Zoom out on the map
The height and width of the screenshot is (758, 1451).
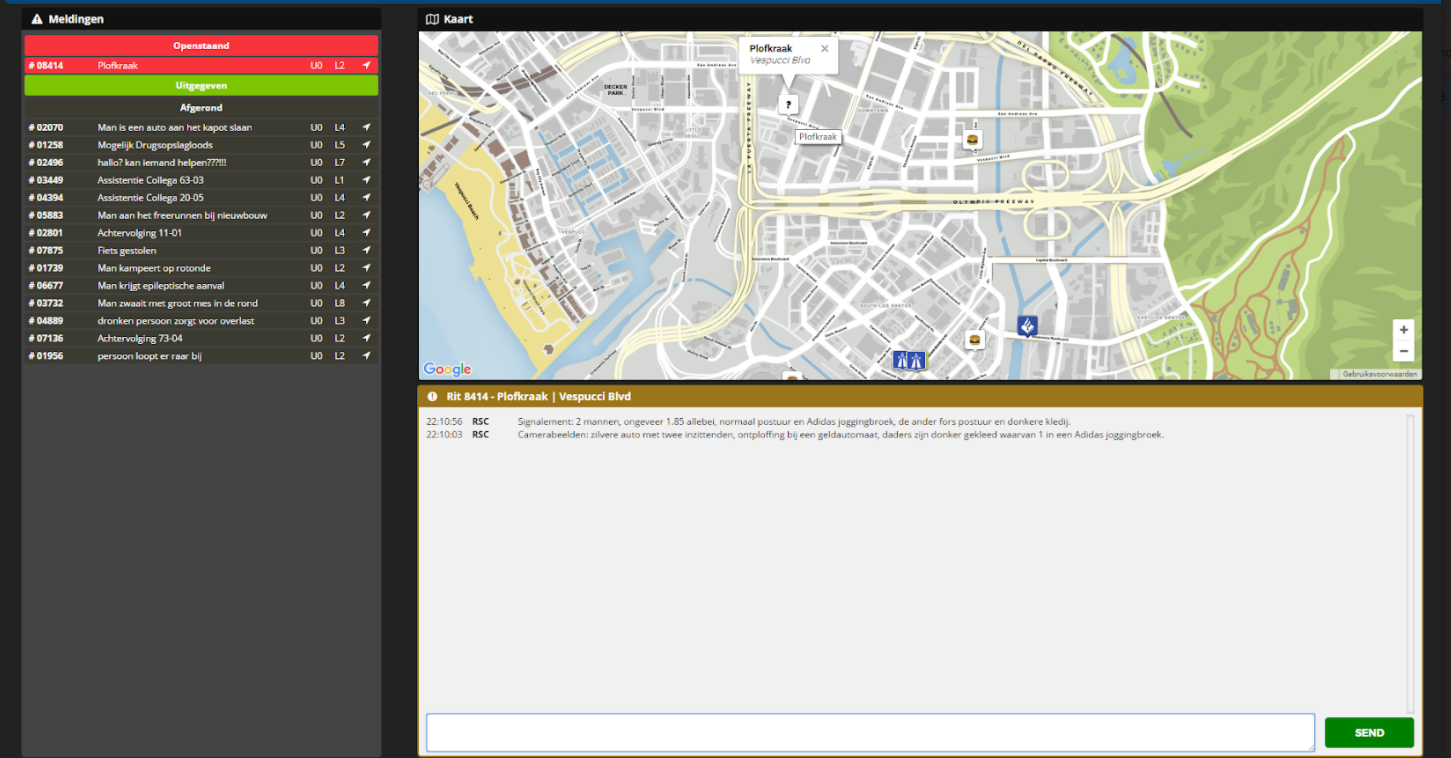[x=1404, y=351]
